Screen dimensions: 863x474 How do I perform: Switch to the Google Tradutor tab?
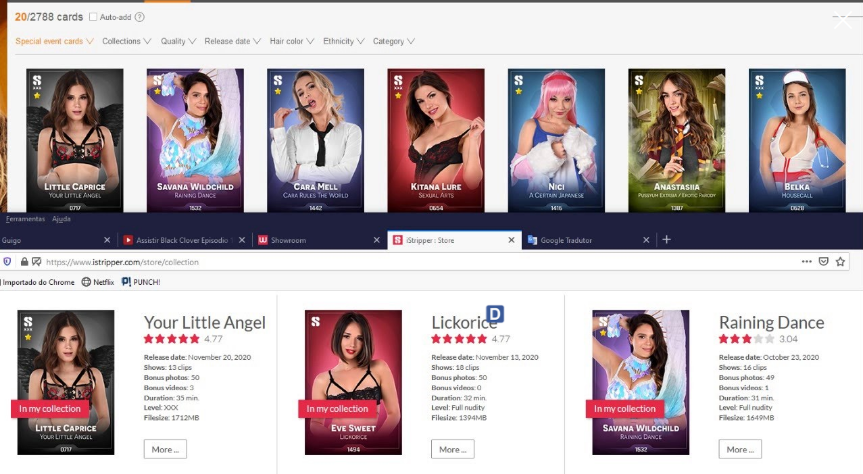pos(588,240)
